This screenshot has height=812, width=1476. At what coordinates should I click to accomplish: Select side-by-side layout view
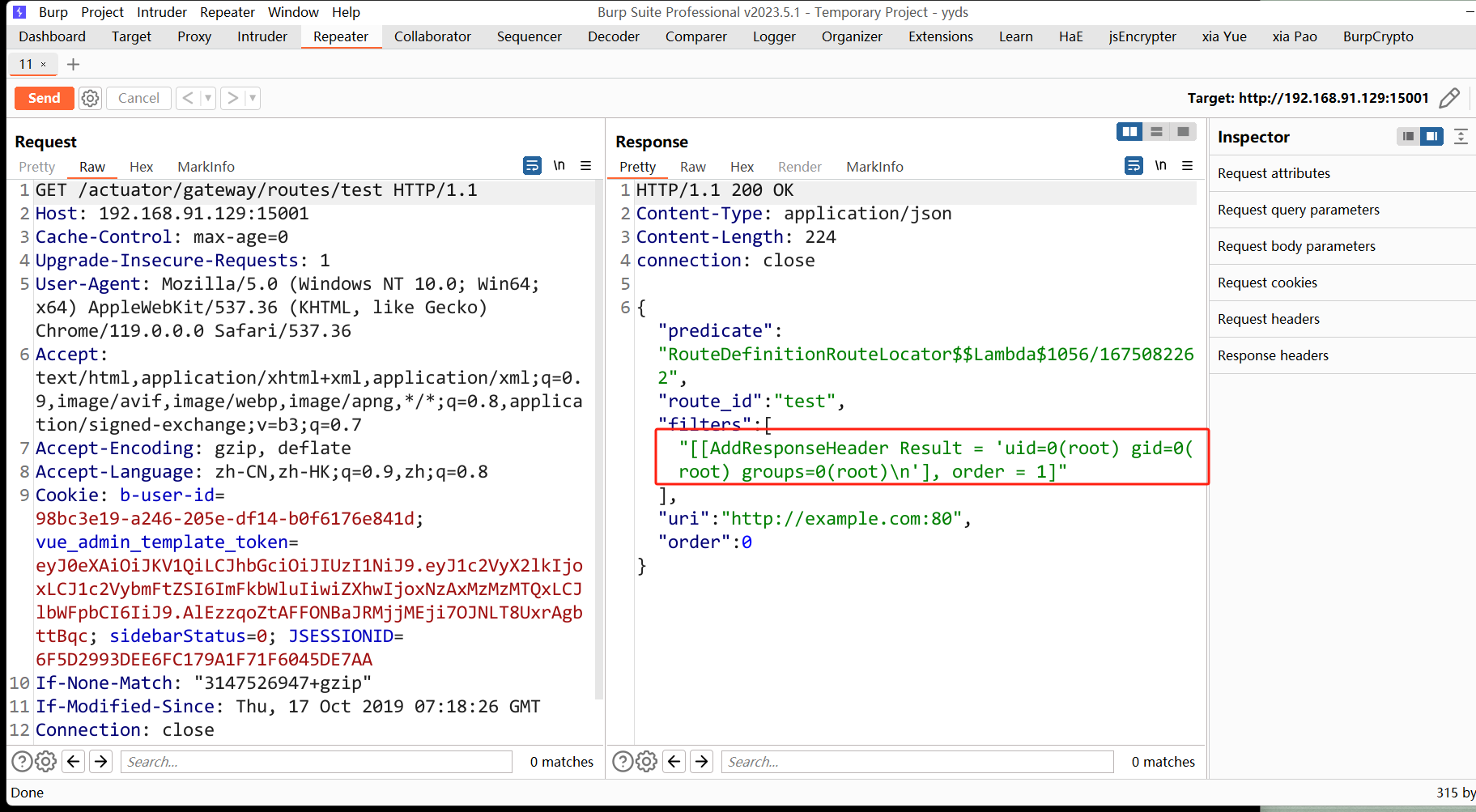(1129, 131)
